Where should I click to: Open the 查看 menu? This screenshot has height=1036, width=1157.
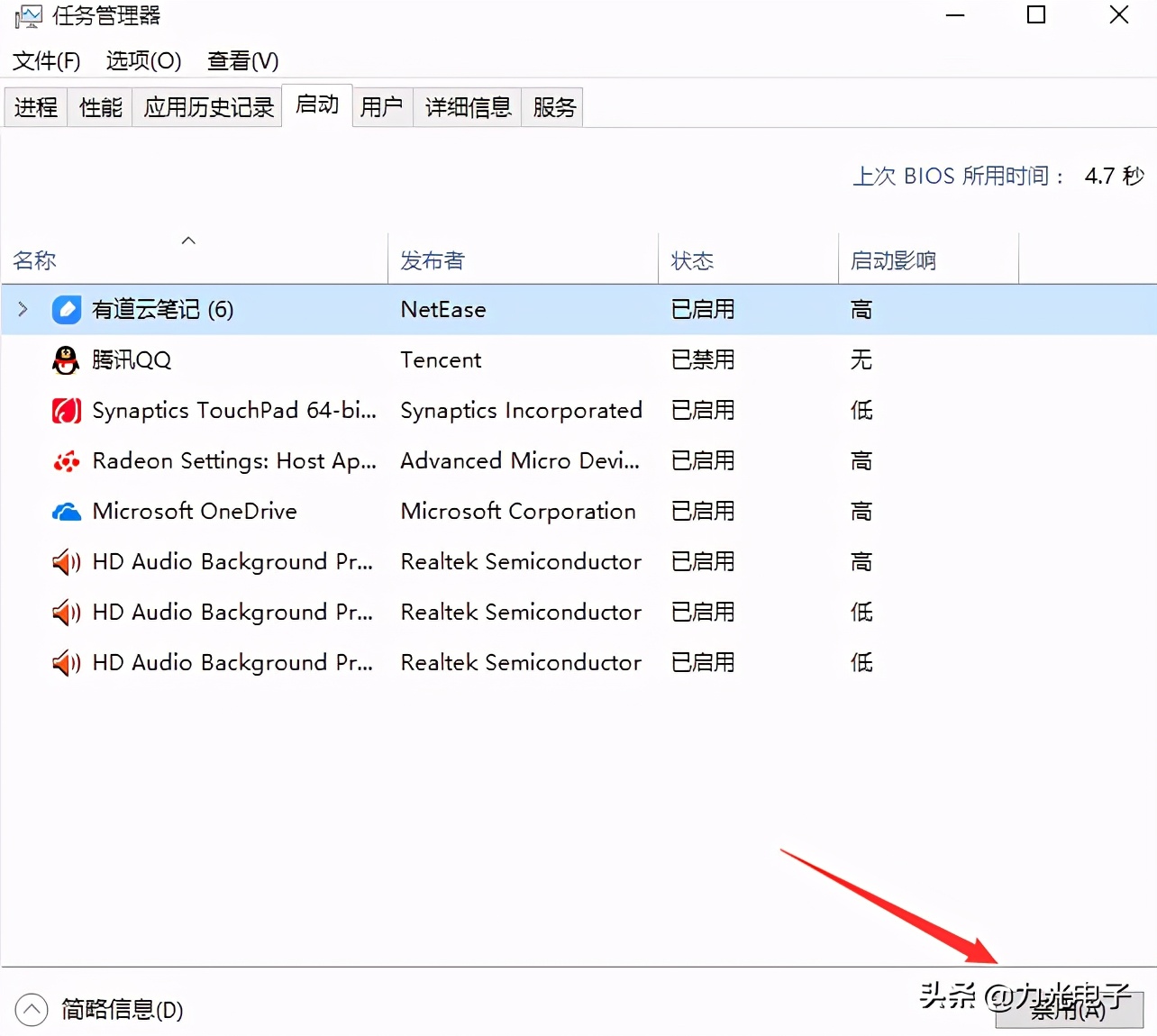click(x=241, y=60)
